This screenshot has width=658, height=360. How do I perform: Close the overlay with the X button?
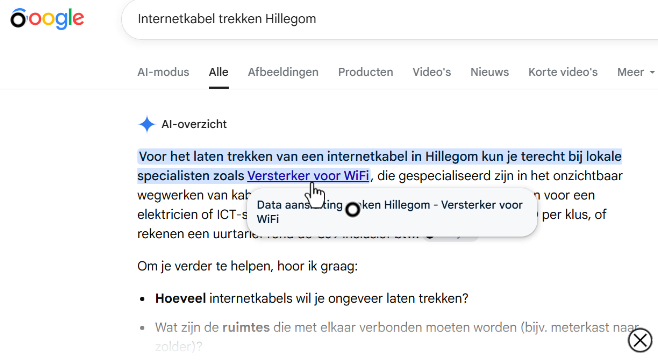640,340
